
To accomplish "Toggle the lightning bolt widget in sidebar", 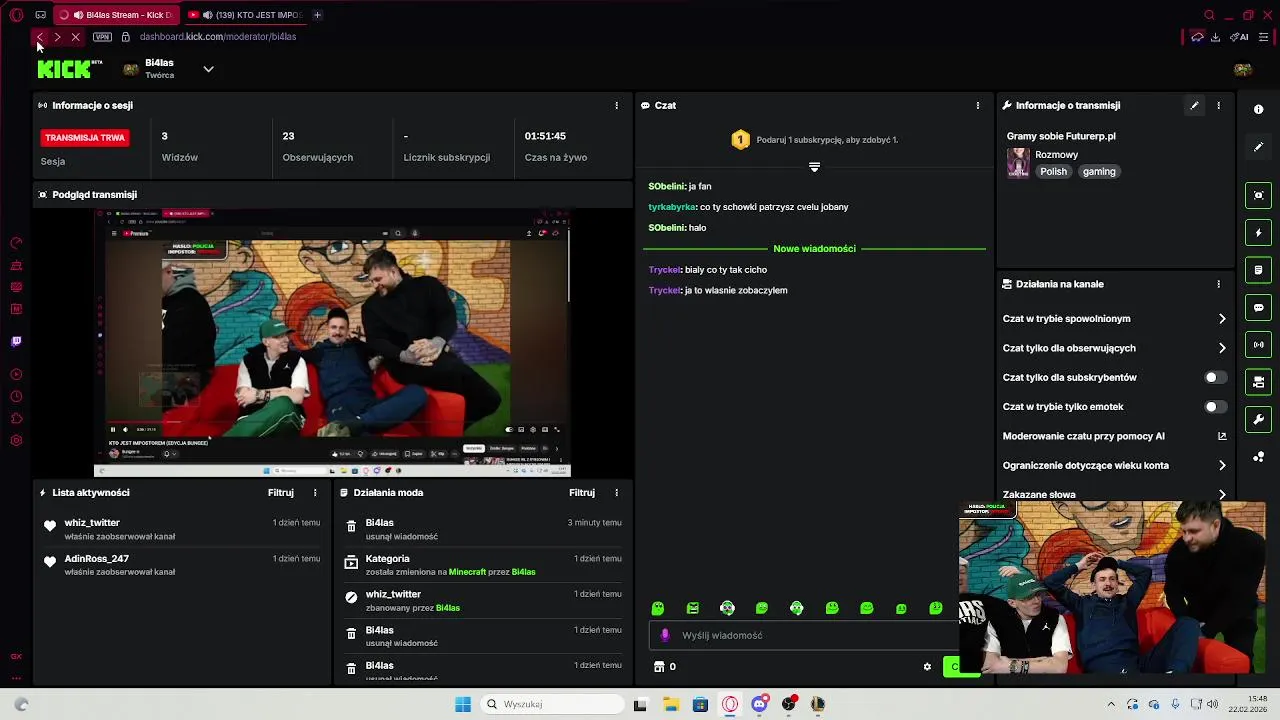I will pyautogui.click(x=1259, y=233).
